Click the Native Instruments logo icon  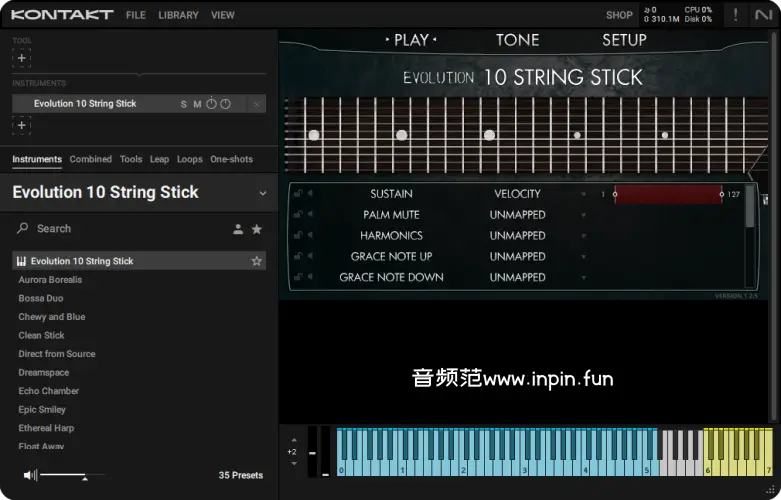click(764, 15)
